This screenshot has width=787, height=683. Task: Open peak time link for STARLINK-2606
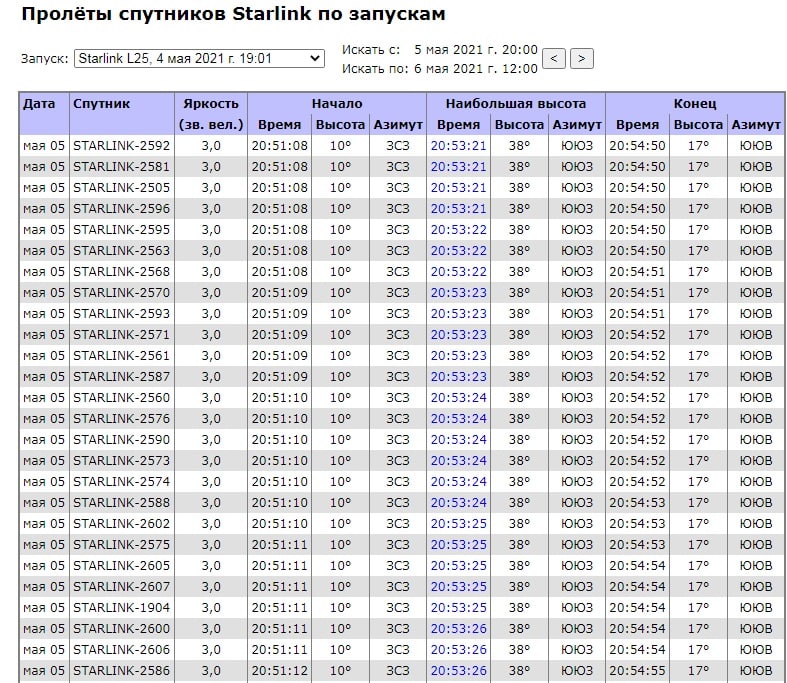(459, 650)
